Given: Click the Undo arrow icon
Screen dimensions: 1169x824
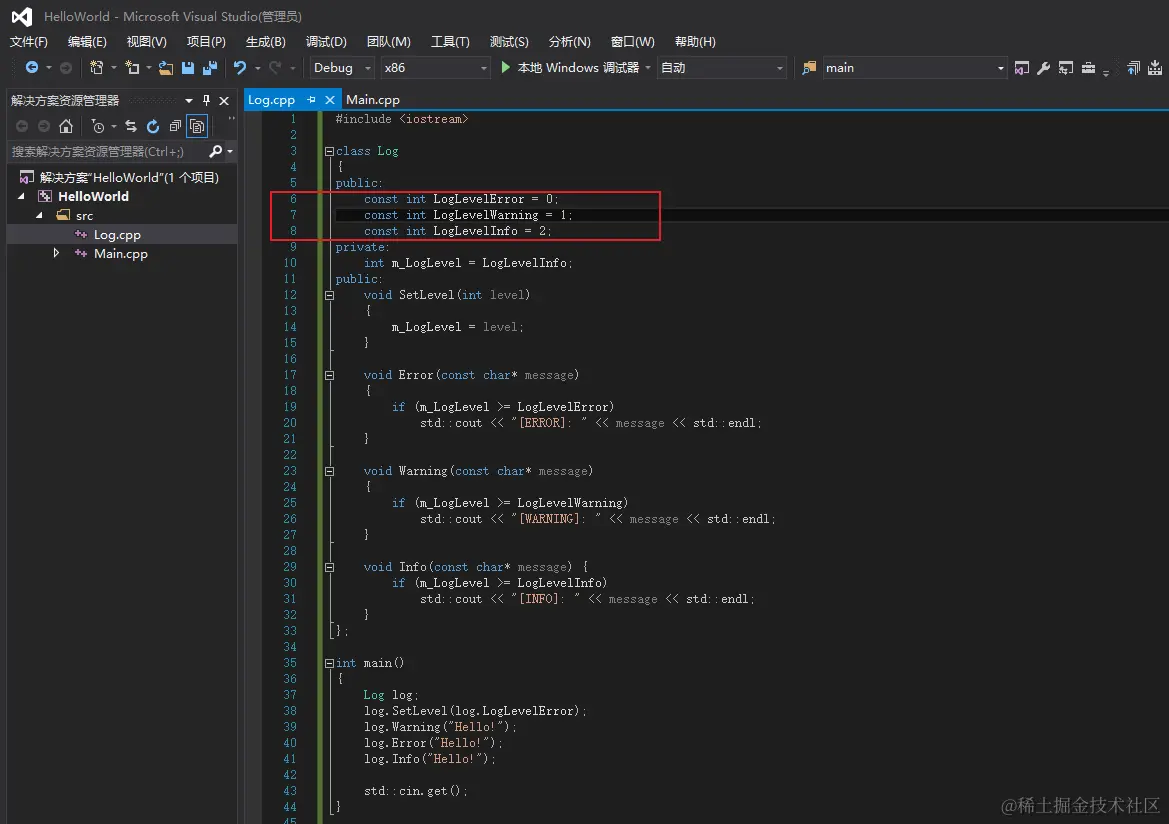Looking at the screenshot, I should click(240, 68).
